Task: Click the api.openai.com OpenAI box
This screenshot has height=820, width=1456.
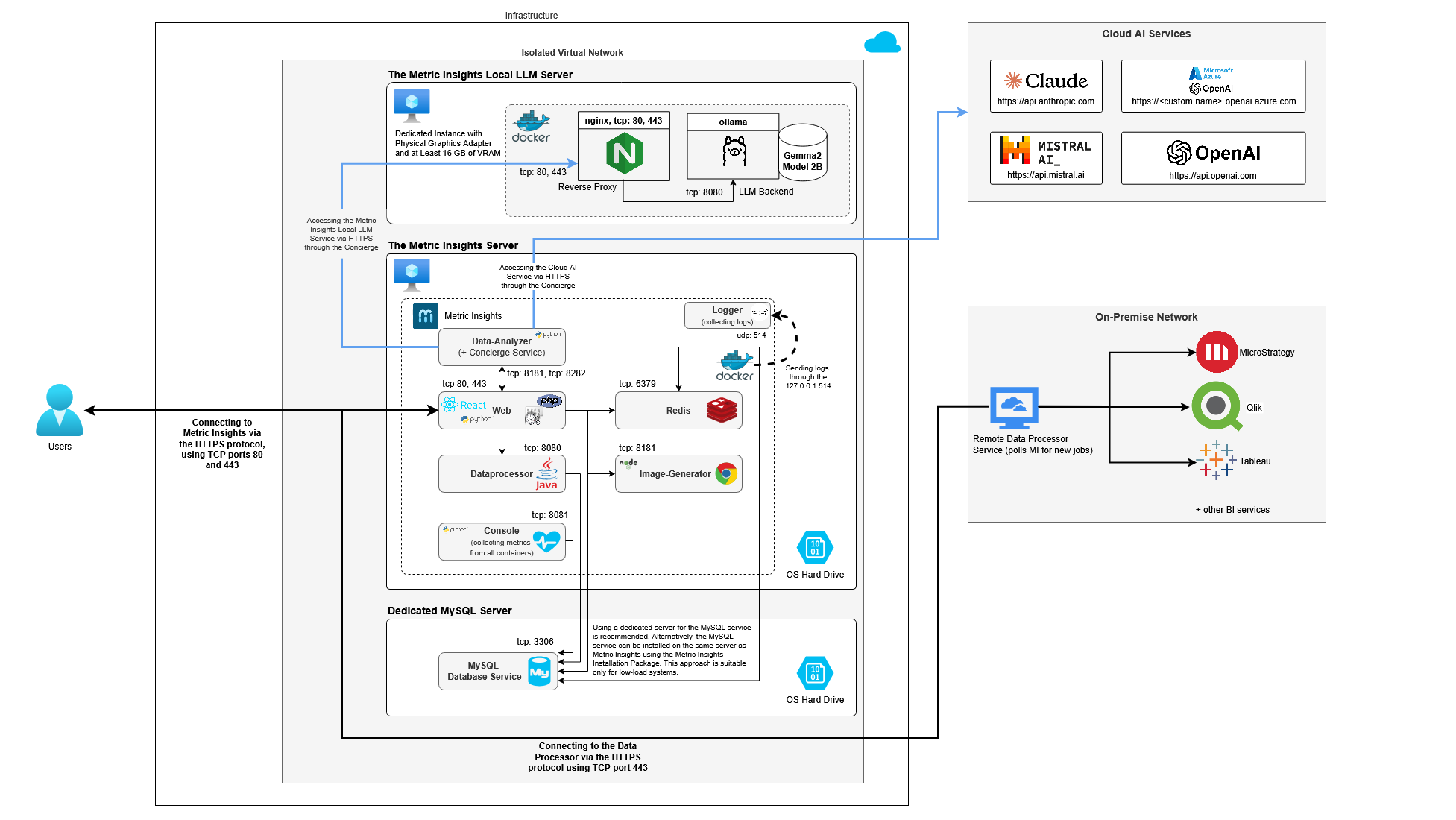Action: pos(1212,158)
